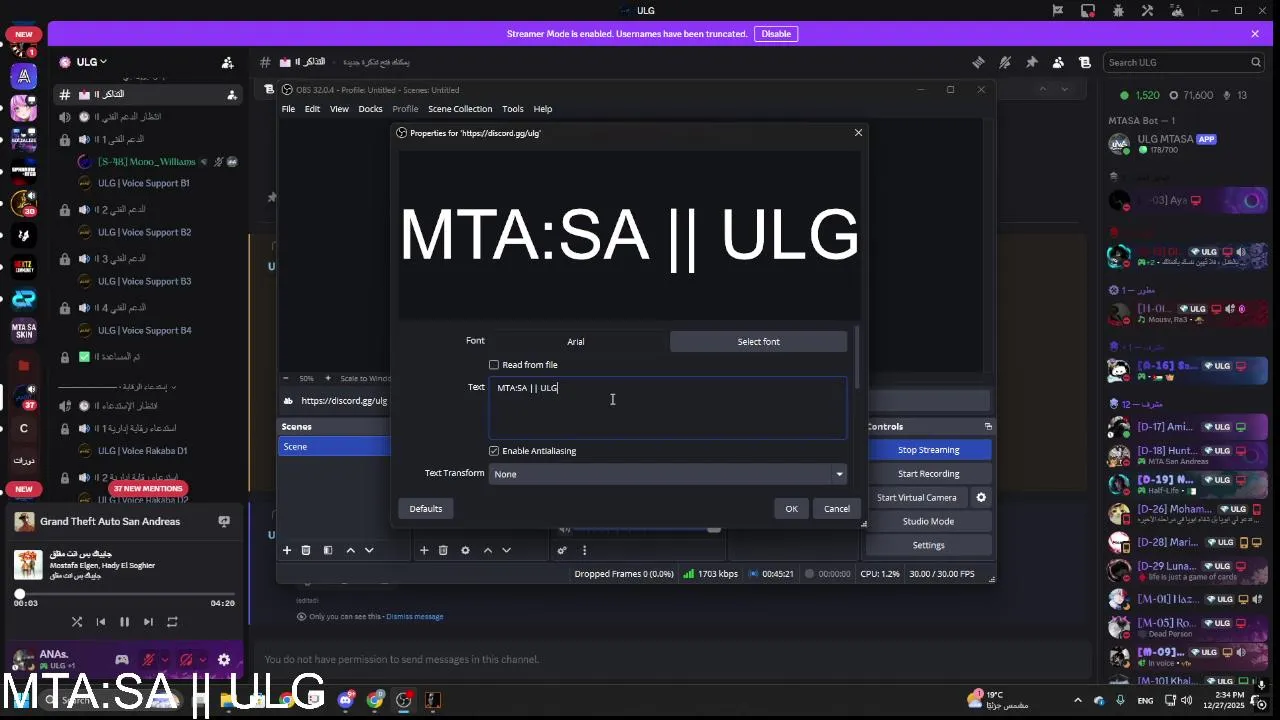
Task: Pop out the OBS Controls dock icon
Action: pyautogui.click(x=988, y=427)
